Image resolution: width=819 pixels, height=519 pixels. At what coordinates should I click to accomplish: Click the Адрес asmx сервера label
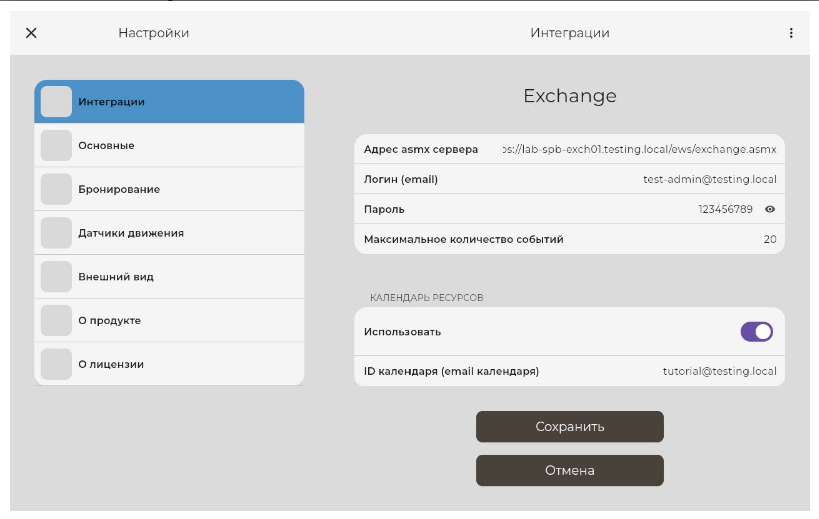421,149
